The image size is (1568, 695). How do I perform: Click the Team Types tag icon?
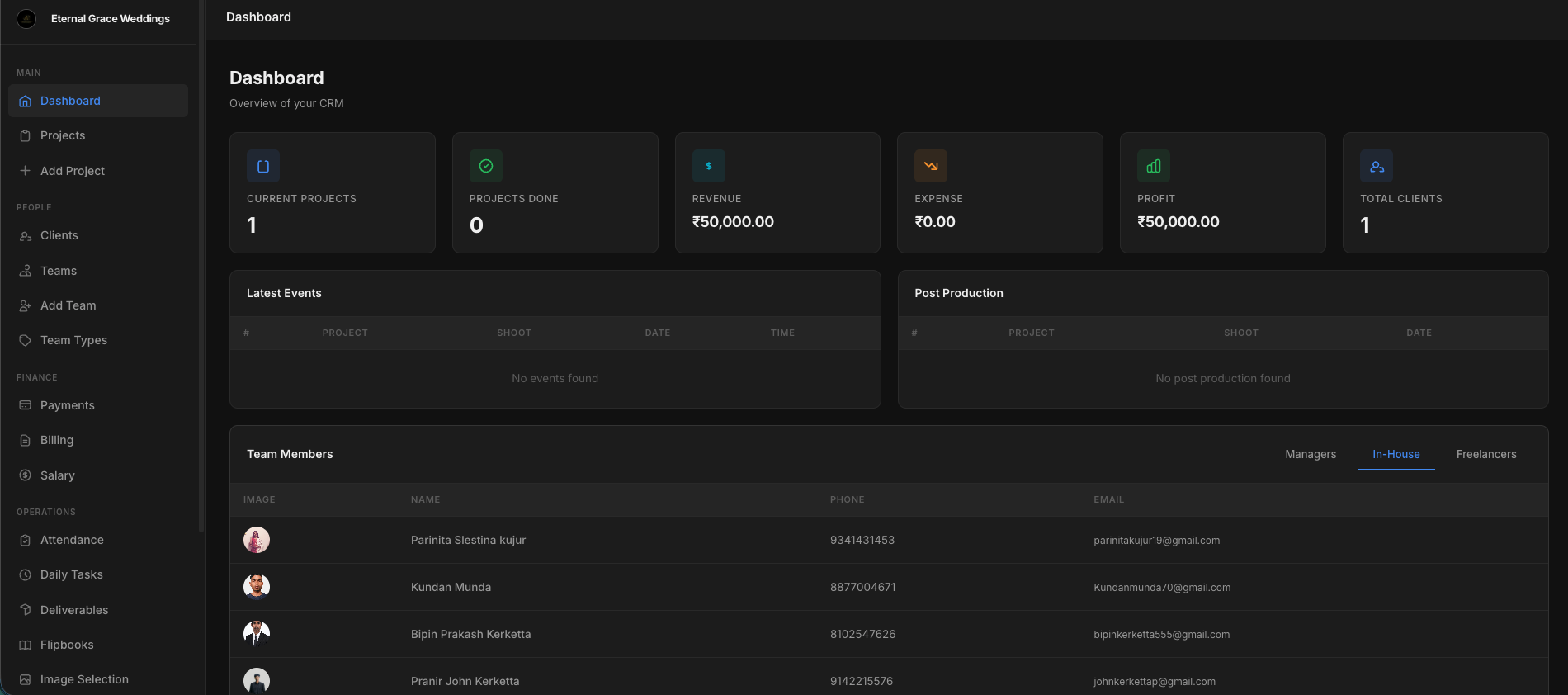coord(25,340)
